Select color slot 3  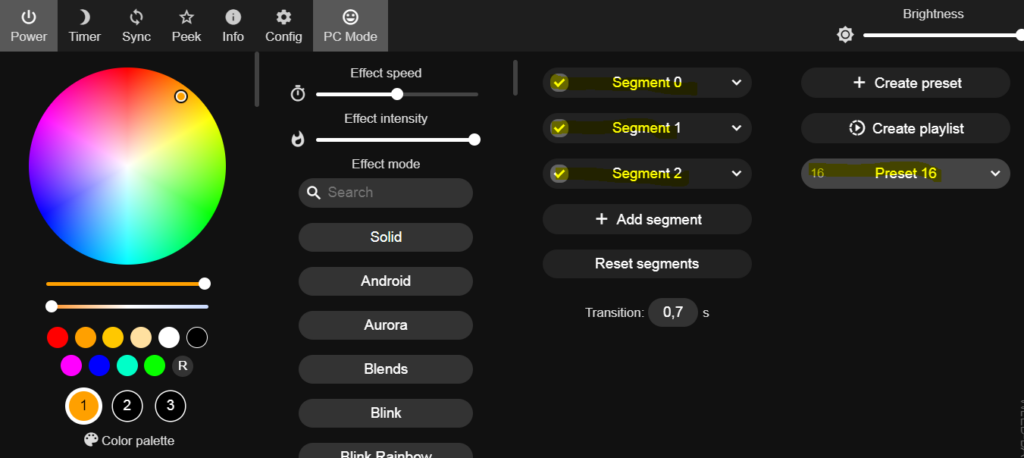pos(170,406)
